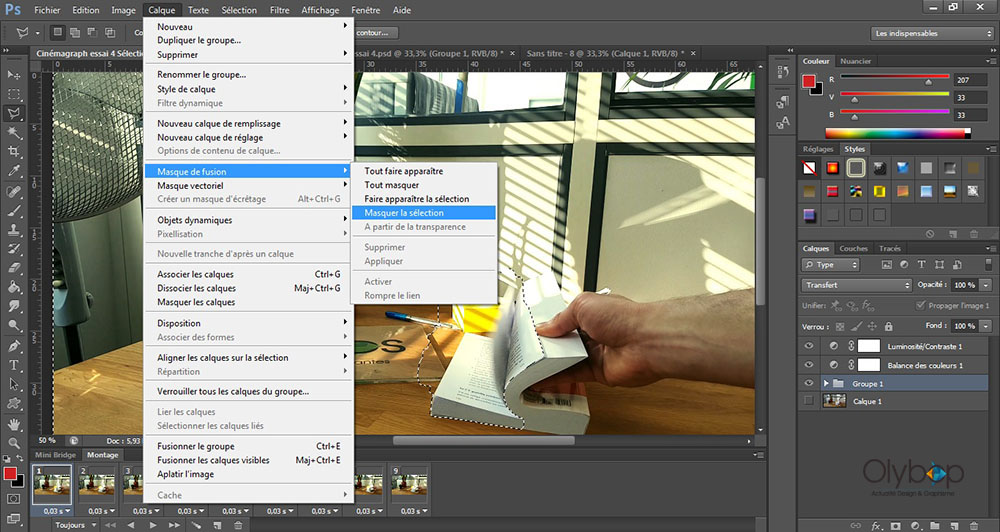Select the Clone Stamp tool
The image size is (1000, 532).
tap(13, 230)
